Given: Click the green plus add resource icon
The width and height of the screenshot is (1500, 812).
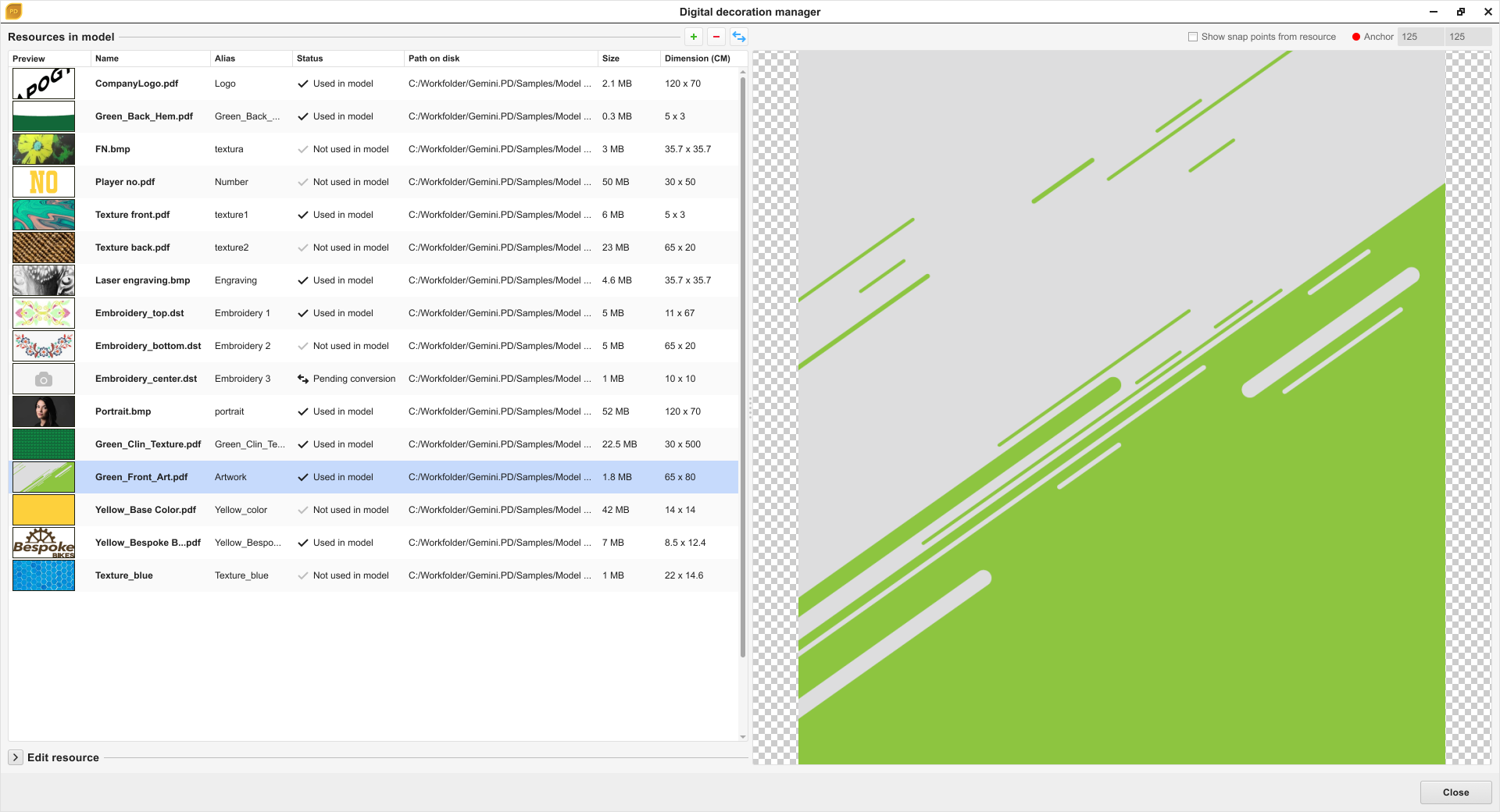Looking at the screenshot, I should pos(693,37).
